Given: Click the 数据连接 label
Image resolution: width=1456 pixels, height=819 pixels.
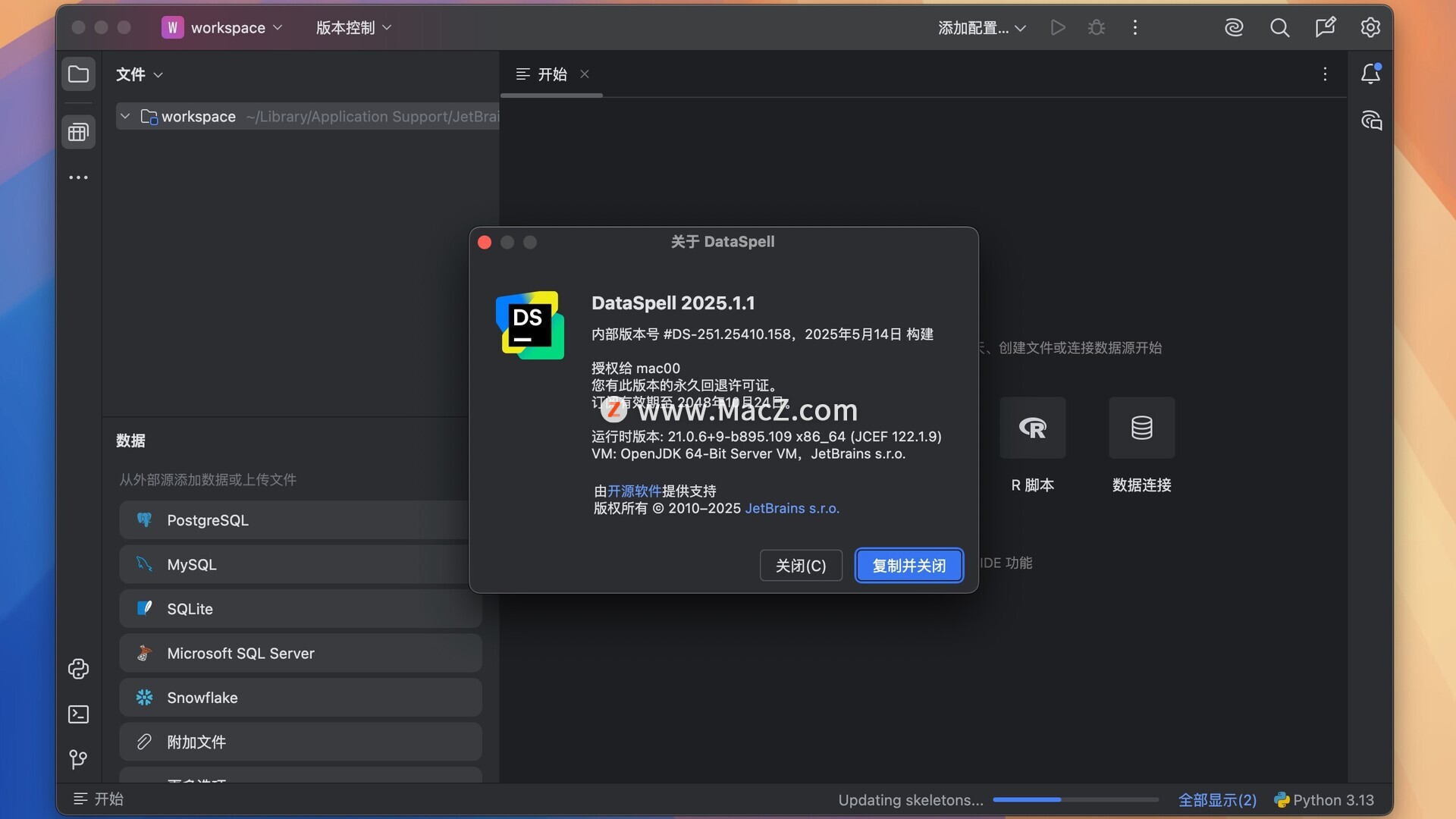Looking at the screenshot, I should coord(1142,485).
